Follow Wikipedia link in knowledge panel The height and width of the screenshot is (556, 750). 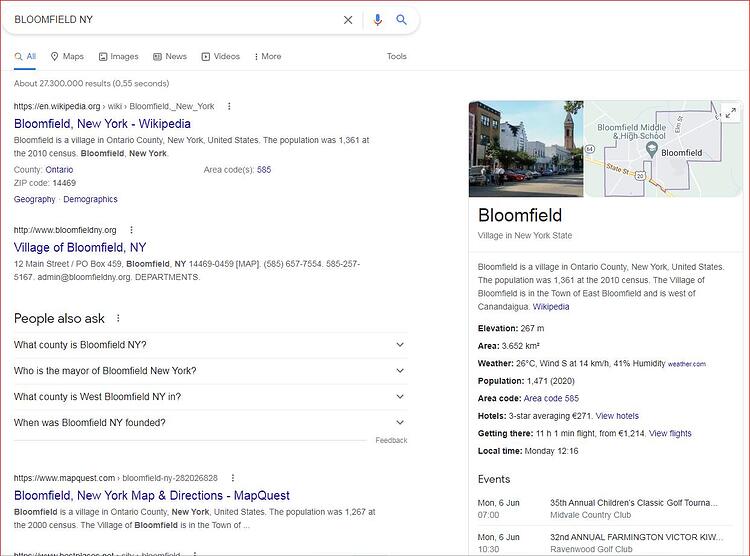551,307
